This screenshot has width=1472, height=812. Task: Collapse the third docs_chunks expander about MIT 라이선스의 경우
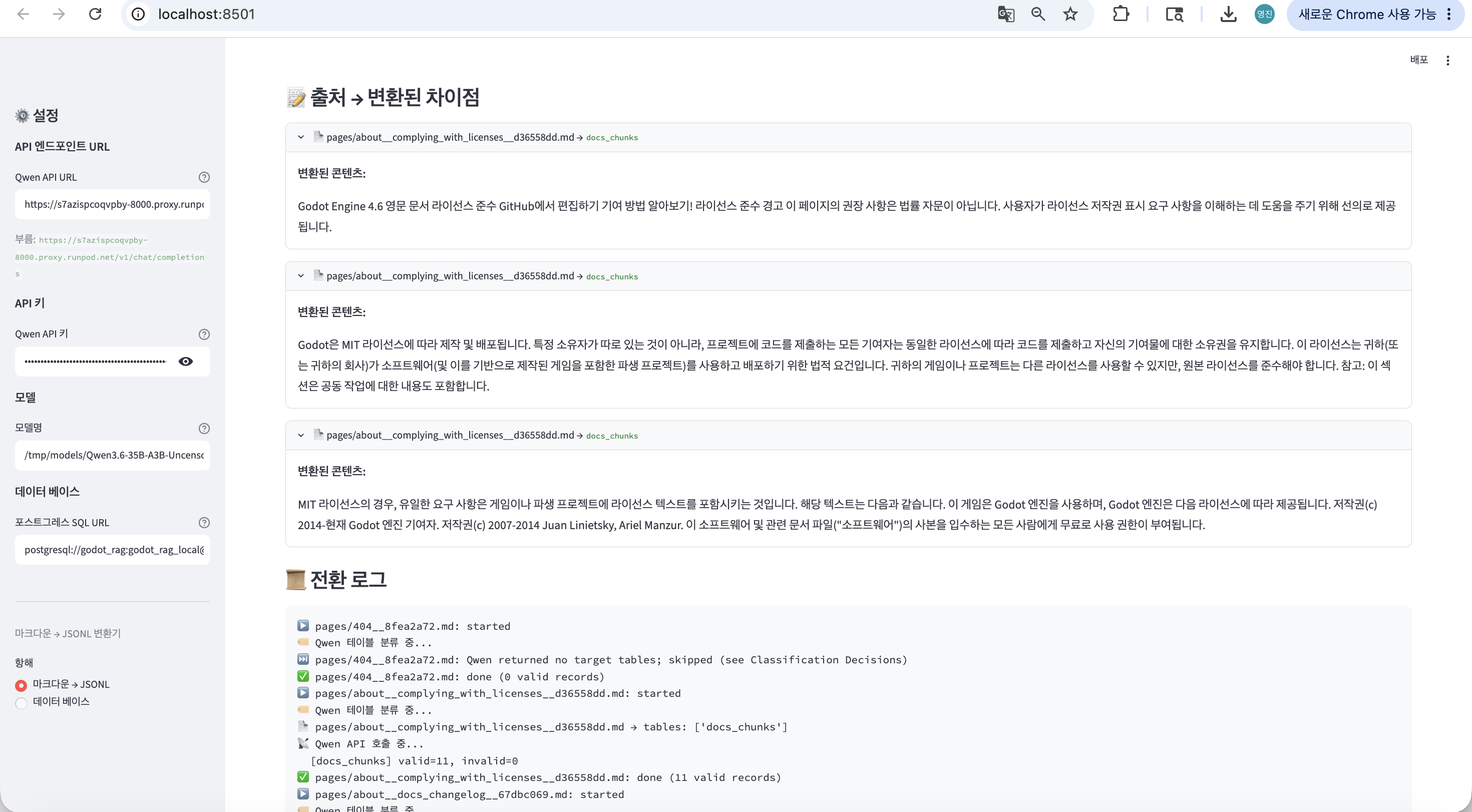(x=300, y=436)
